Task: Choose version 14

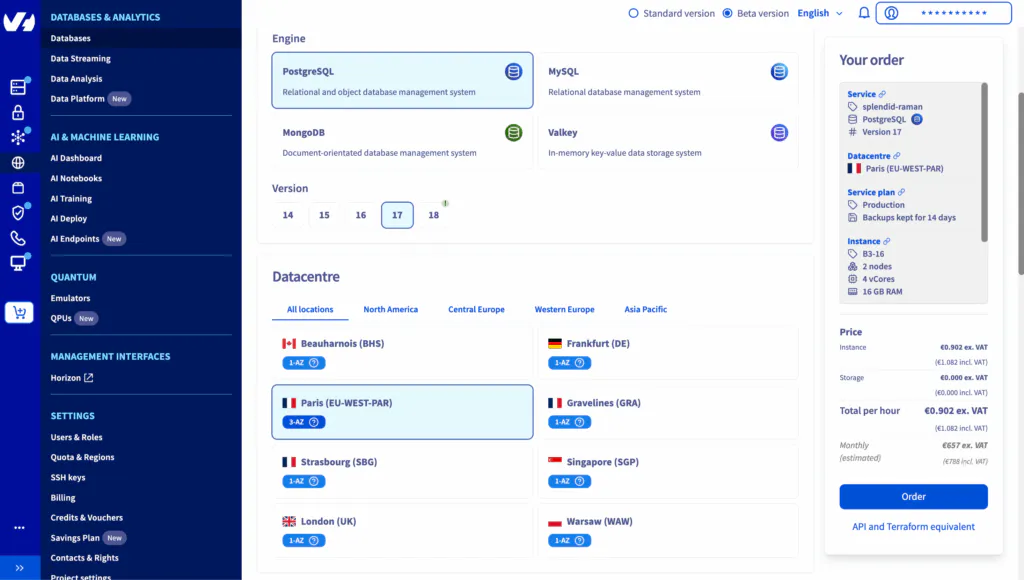Action: tap(288, 215)
